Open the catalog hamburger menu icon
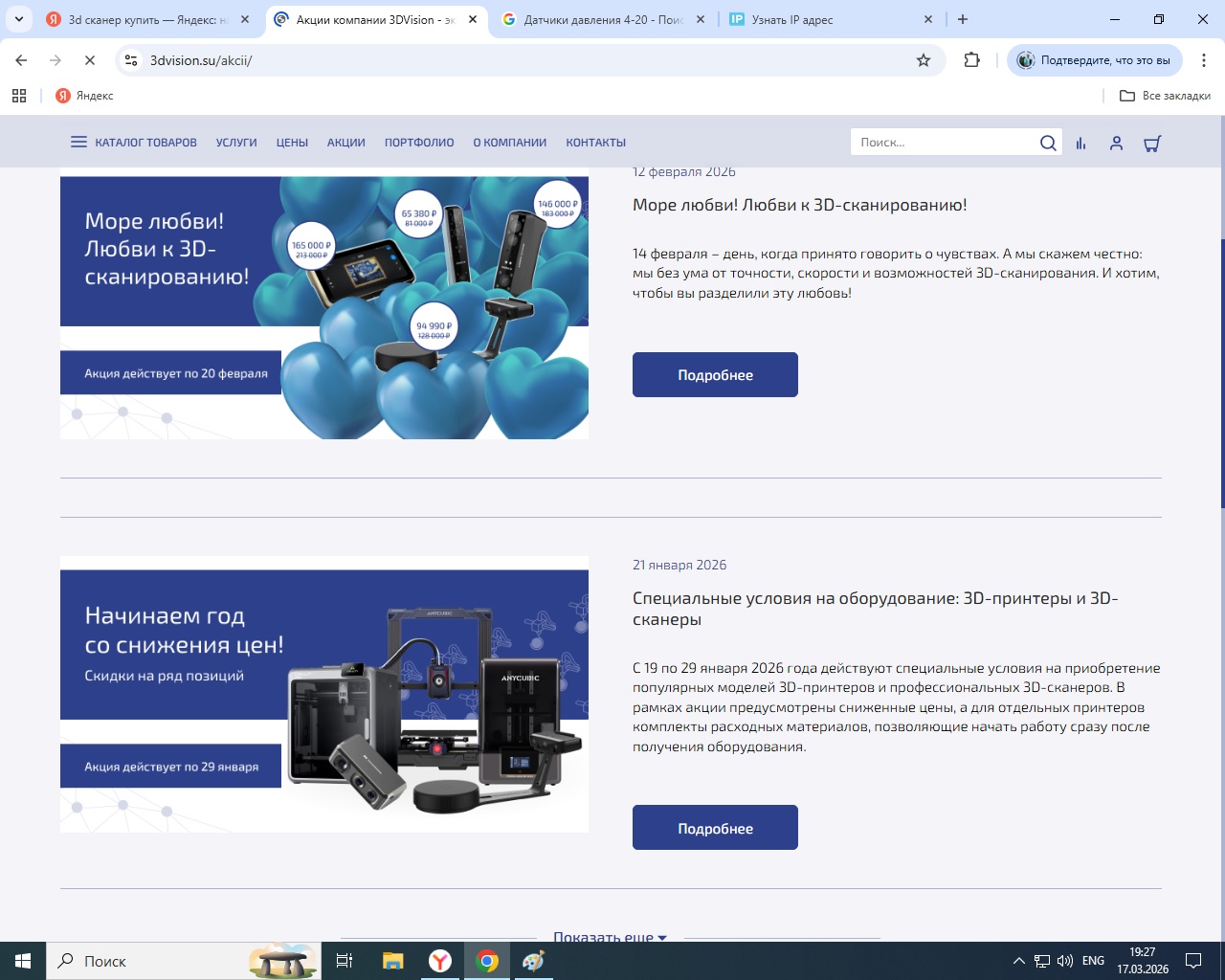Image resolution: width=1225 pixels, height=980 pixels. (78, 143)
